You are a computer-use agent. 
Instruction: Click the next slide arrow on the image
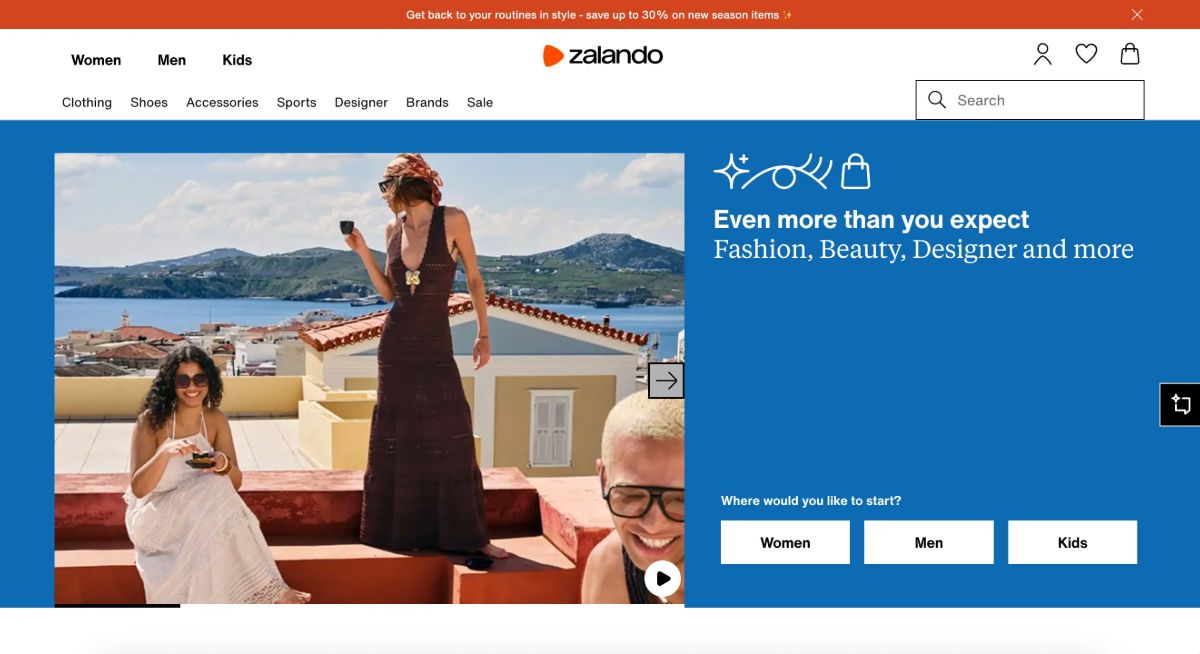(666, 381)
